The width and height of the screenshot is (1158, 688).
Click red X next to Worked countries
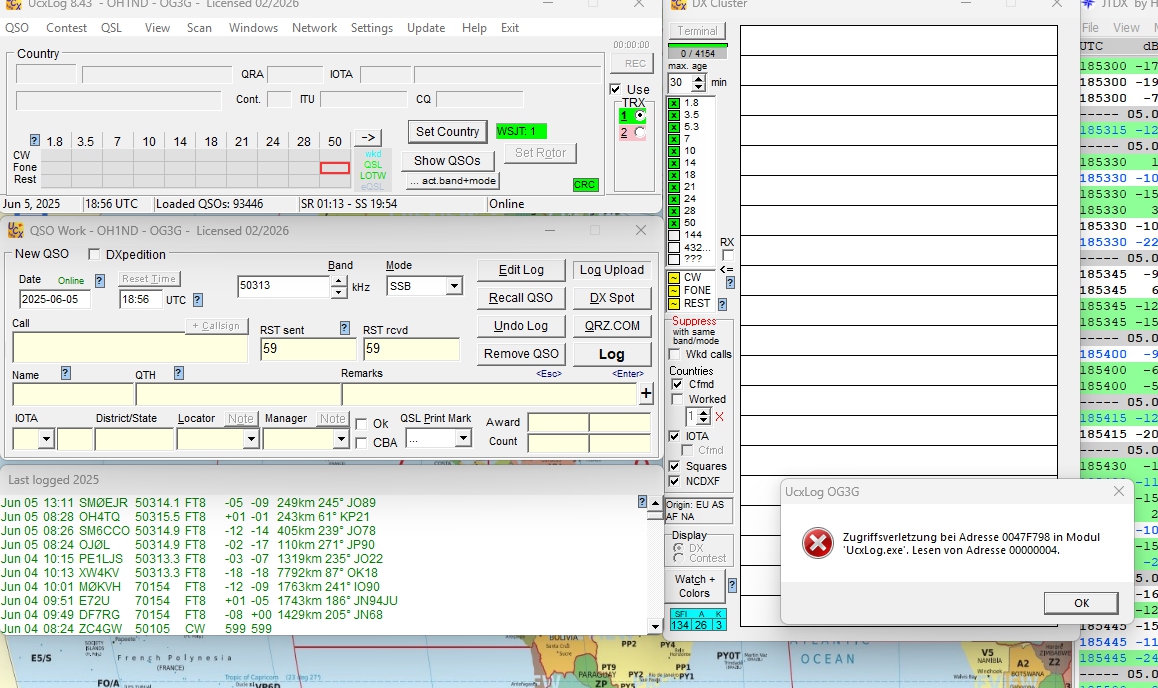[719, 417]
